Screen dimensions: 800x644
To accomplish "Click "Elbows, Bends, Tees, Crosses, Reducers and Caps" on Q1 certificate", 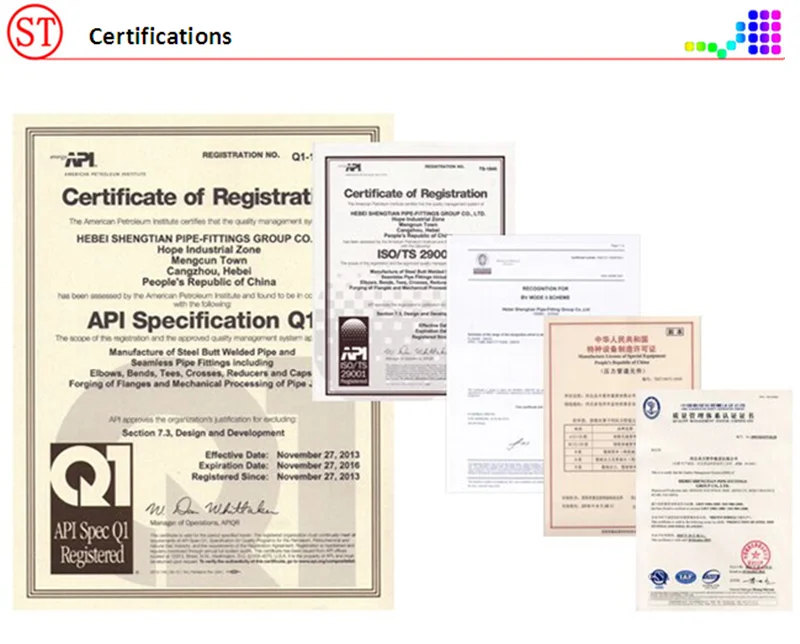I will coord(201,373).
